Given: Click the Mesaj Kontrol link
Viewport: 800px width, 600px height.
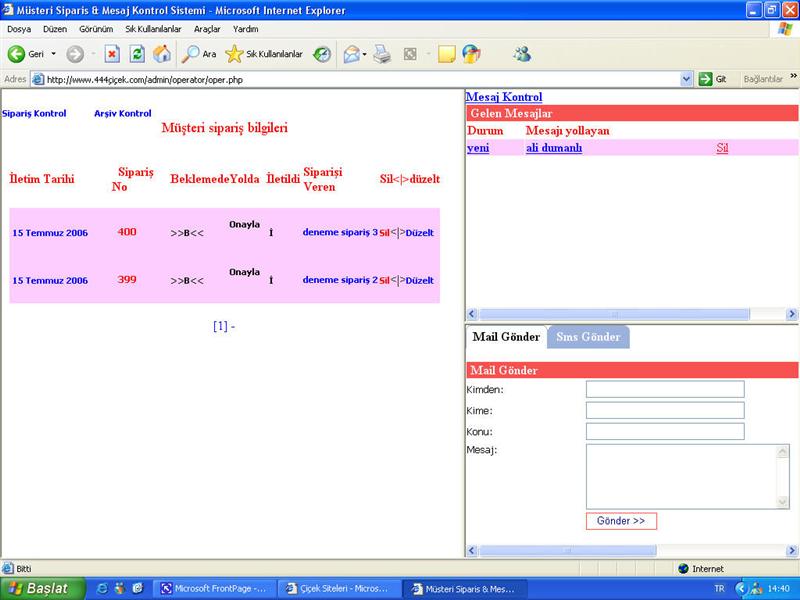Looking at the screenshot, I should pyautogui.click(x=504, y=97).
